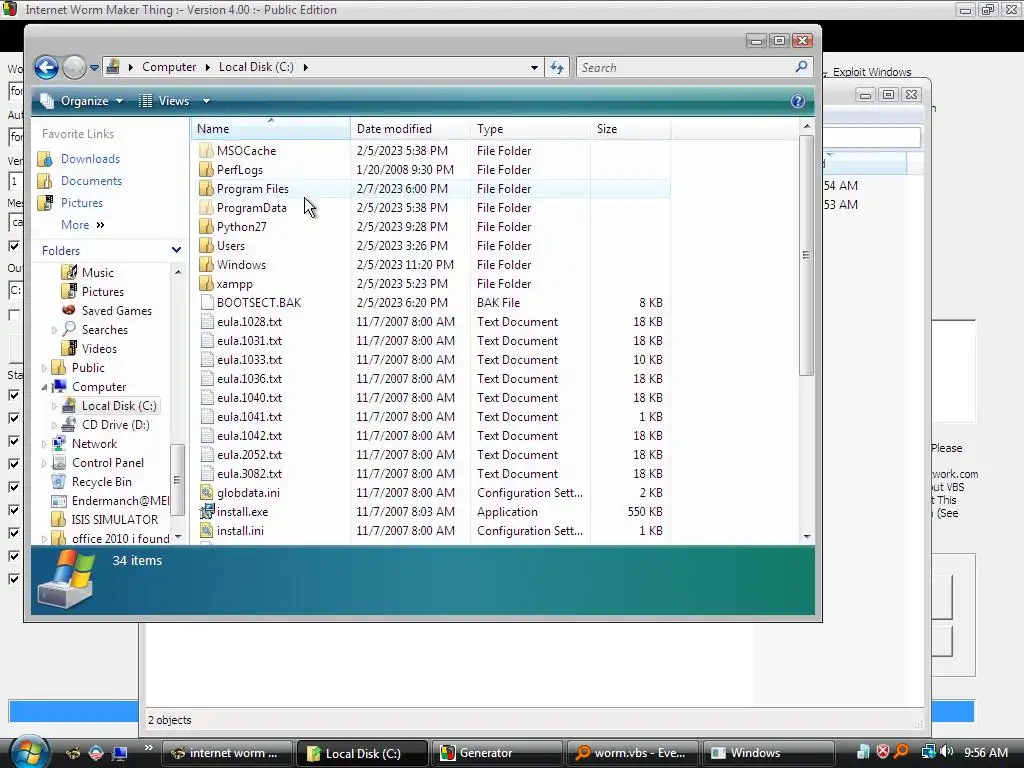
Task: Select Local Disk (C:) in the breadcrumb
Action: point(256,67)
